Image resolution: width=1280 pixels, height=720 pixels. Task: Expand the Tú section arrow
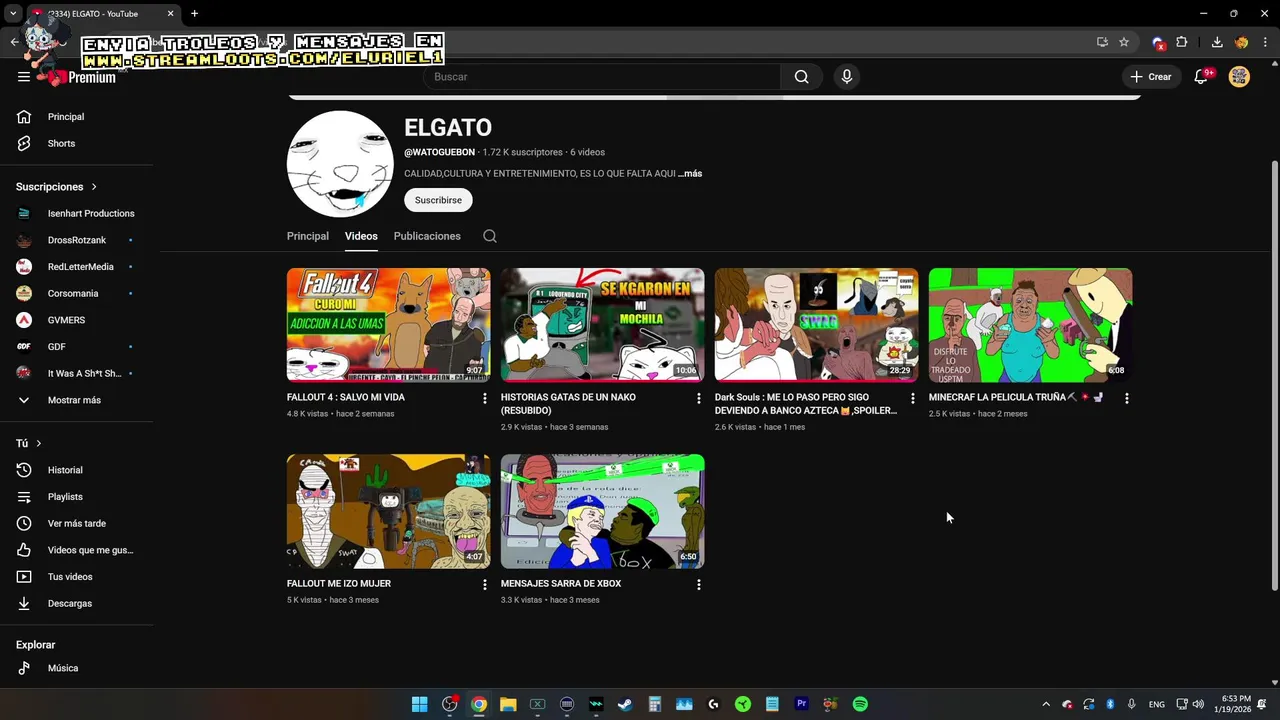39,443
